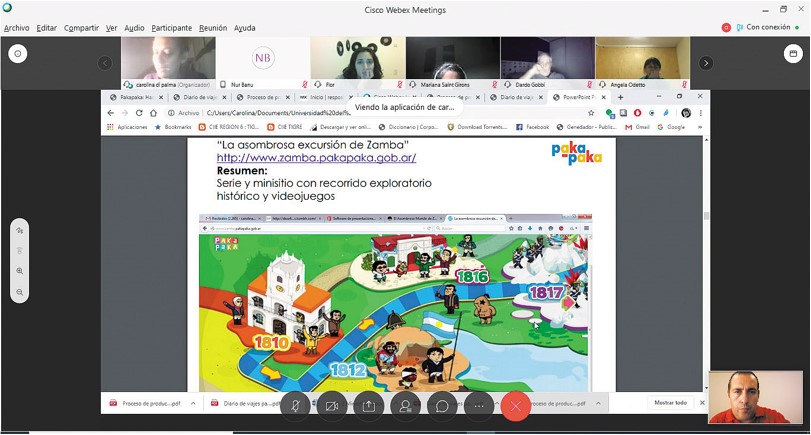Image resolution: width=811 pixels, height=435 pixels.
Task: Open Chrome profile avatar
Action: (686, 113)
